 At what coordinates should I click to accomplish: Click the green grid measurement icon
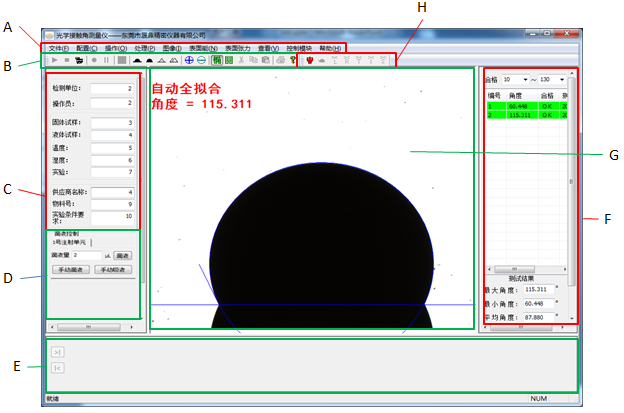coord(219,60)
